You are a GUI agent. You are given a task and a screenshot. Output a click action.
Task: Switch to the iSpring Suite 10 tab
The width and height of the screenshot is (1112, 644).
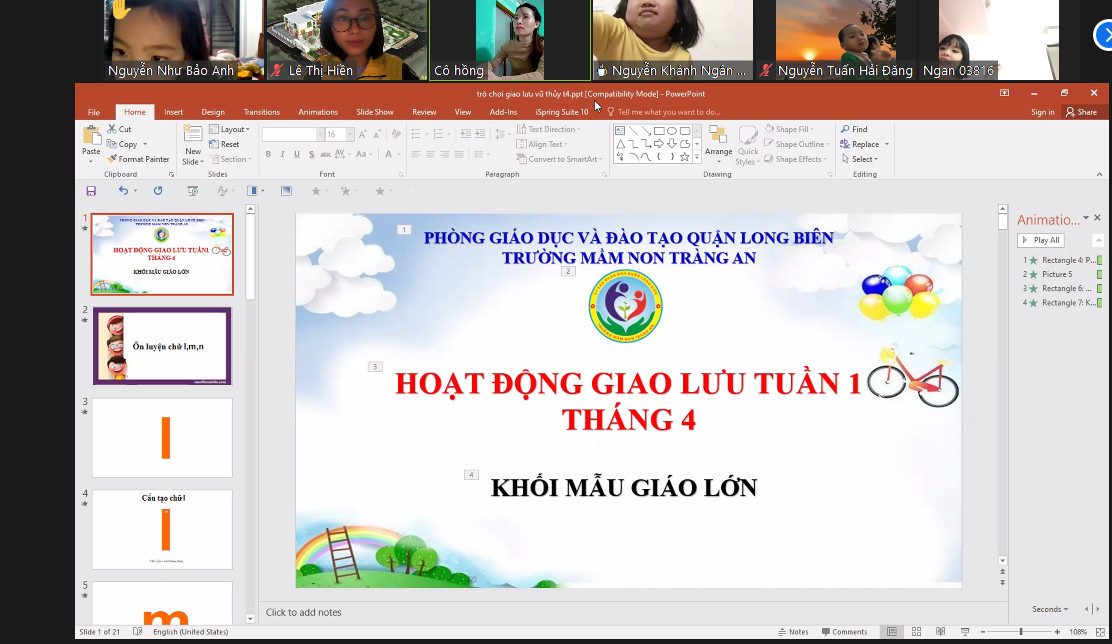click(x=561, y=112)
